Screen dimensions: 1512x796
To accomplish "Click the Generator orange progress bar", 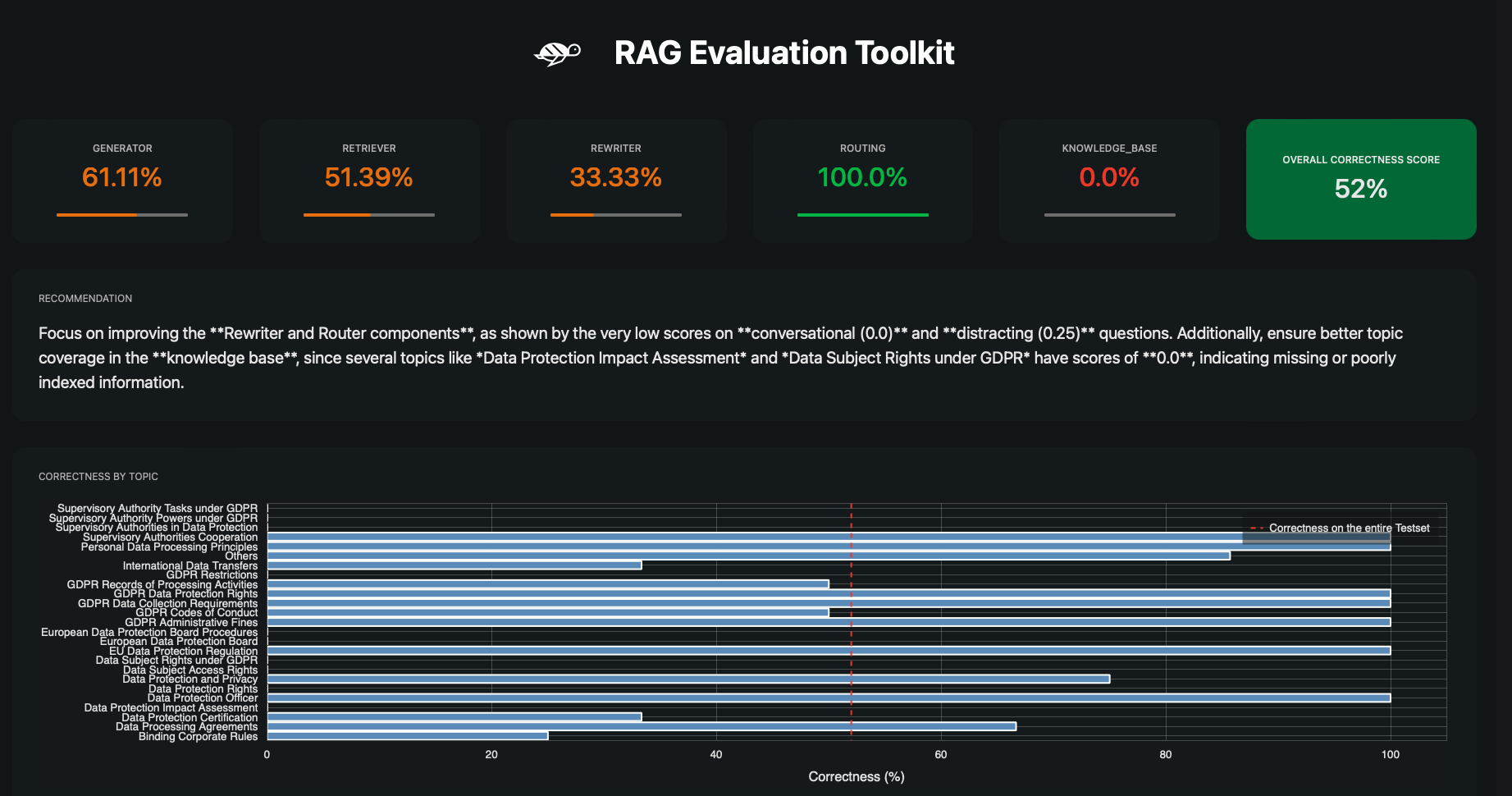I will [x=122, y=215].
